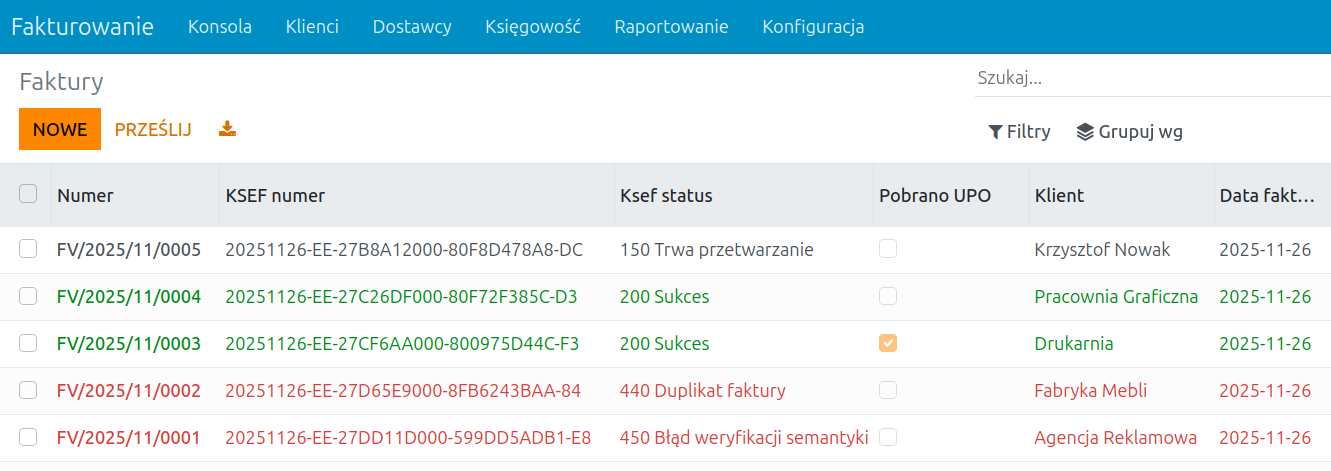Sort by the Ksef status column header

[x=666, y=196]
